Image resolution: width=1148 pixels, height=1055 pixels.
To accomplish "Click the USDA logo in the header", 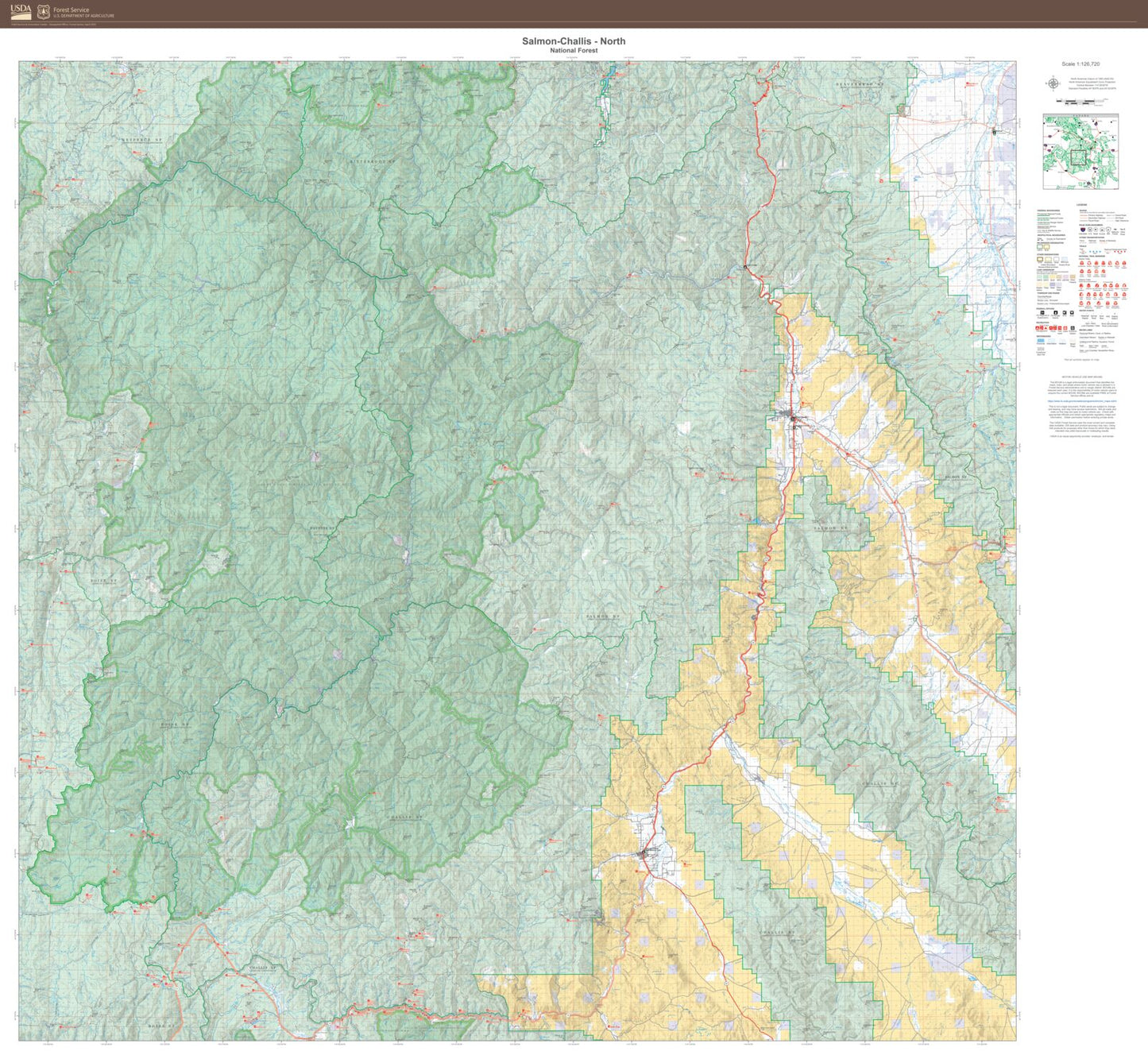I will click(x=21, y=12).
